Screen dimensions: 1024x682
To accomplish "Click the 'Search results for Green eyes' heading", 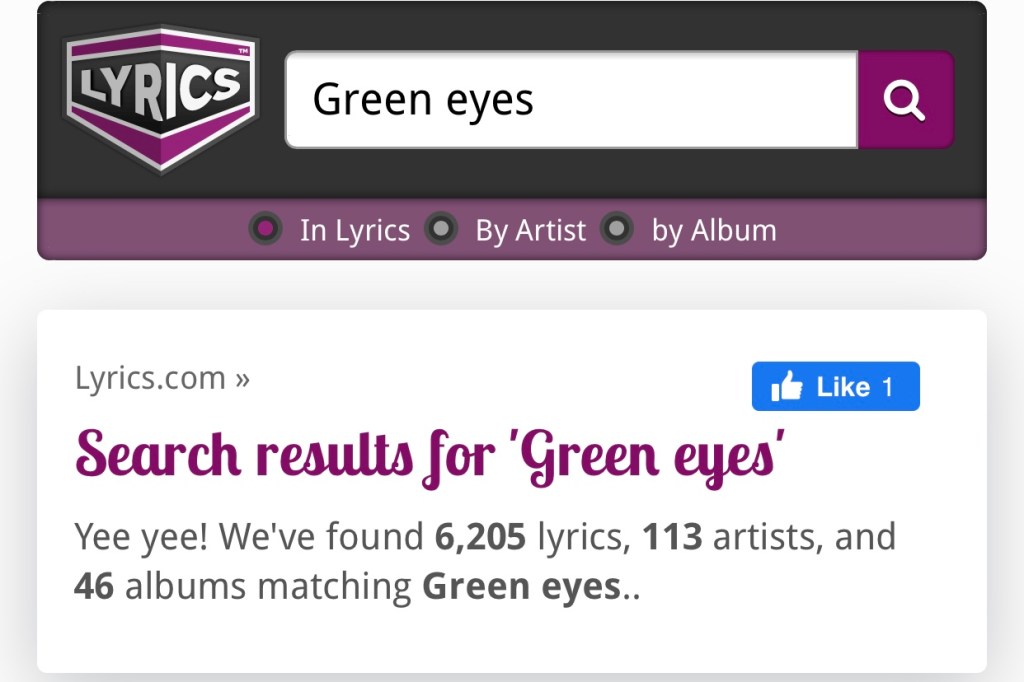I will pos(430,454).
